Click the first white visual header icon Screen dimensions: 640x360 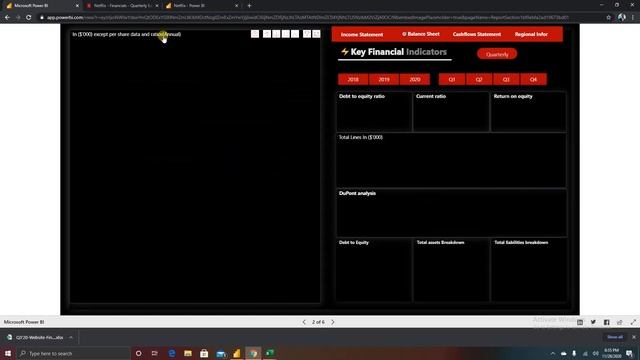pos(255,34)
